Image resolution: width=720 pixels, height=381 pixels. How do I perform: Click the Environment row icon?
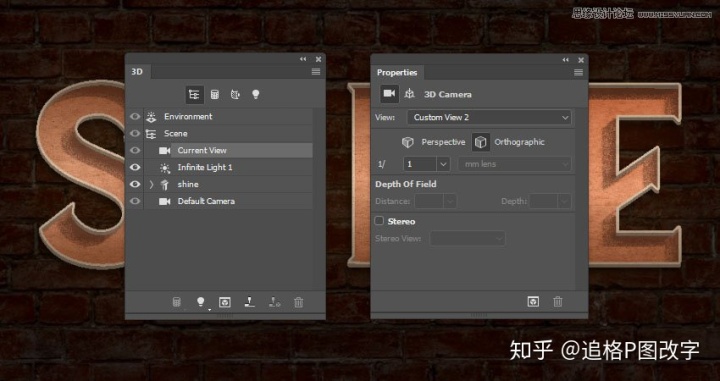tap(151, 117)
